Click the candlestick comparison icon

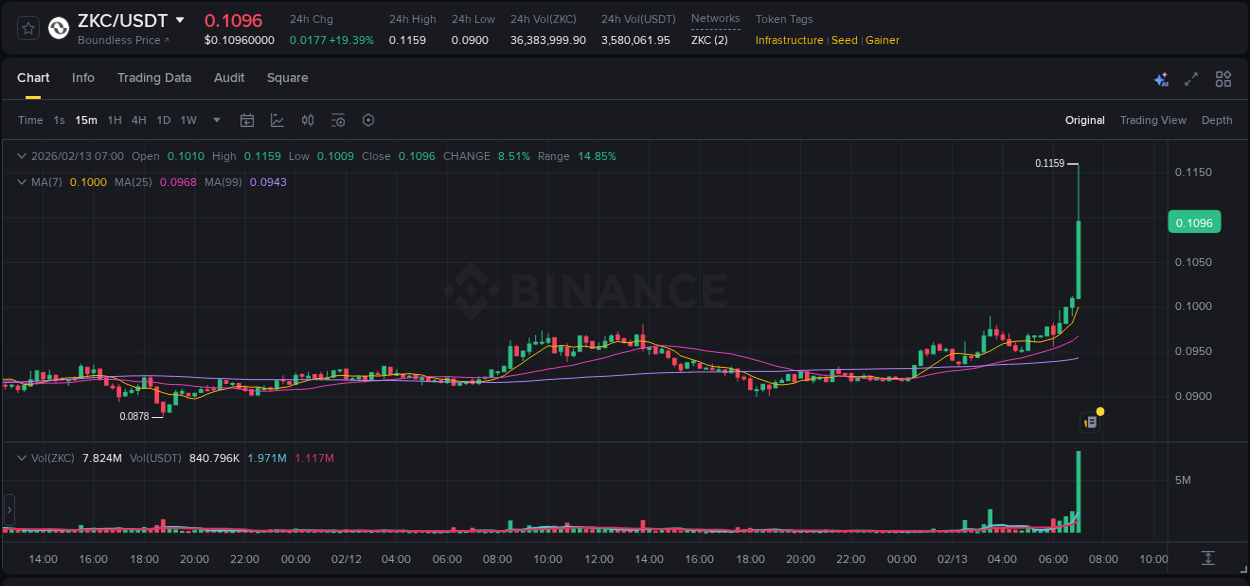coord(309,120)
